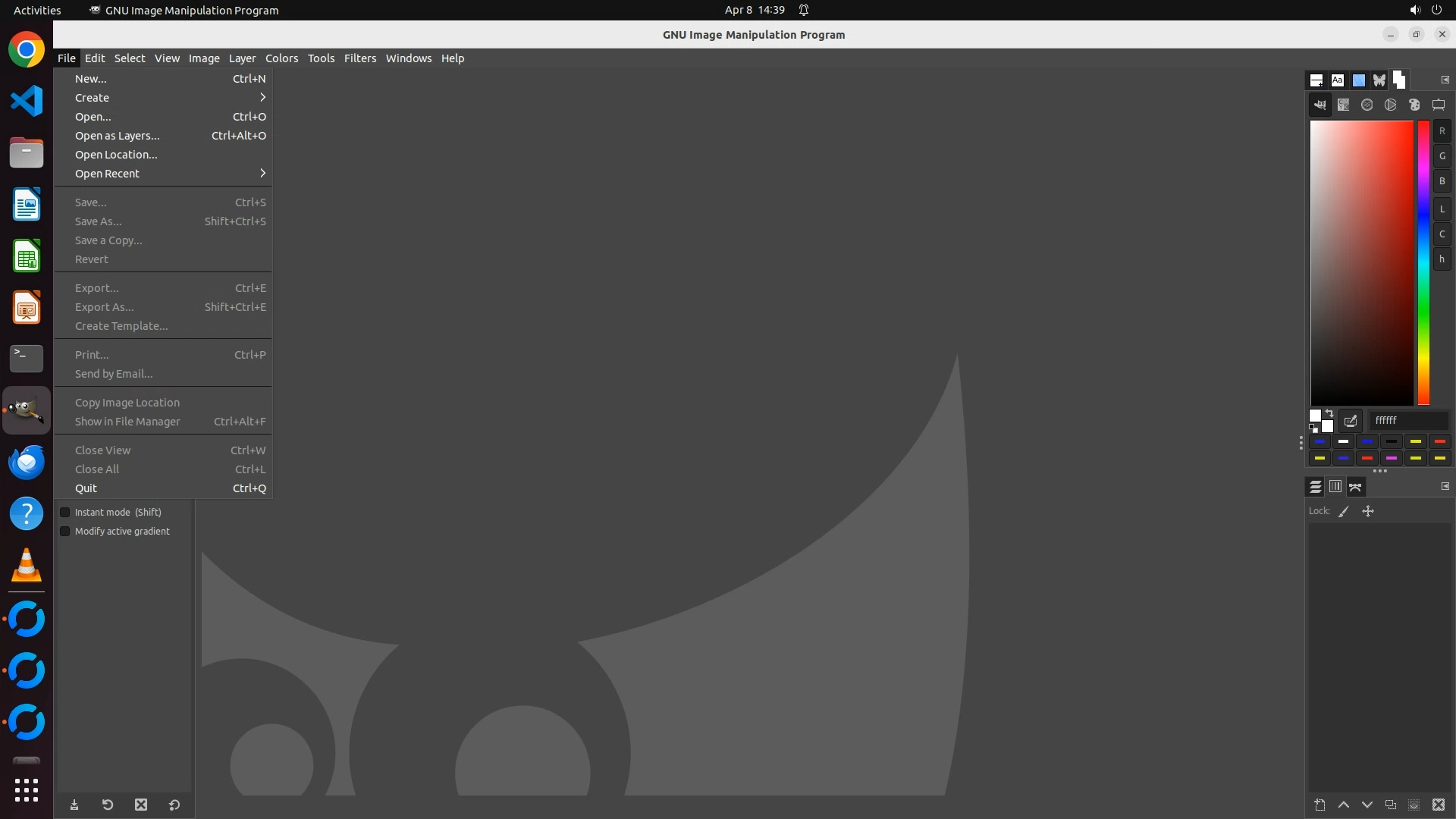Pick a screen color with the eyedropper
The width and height of the screenshot is (1456, 819).
tap(1351, 421)
